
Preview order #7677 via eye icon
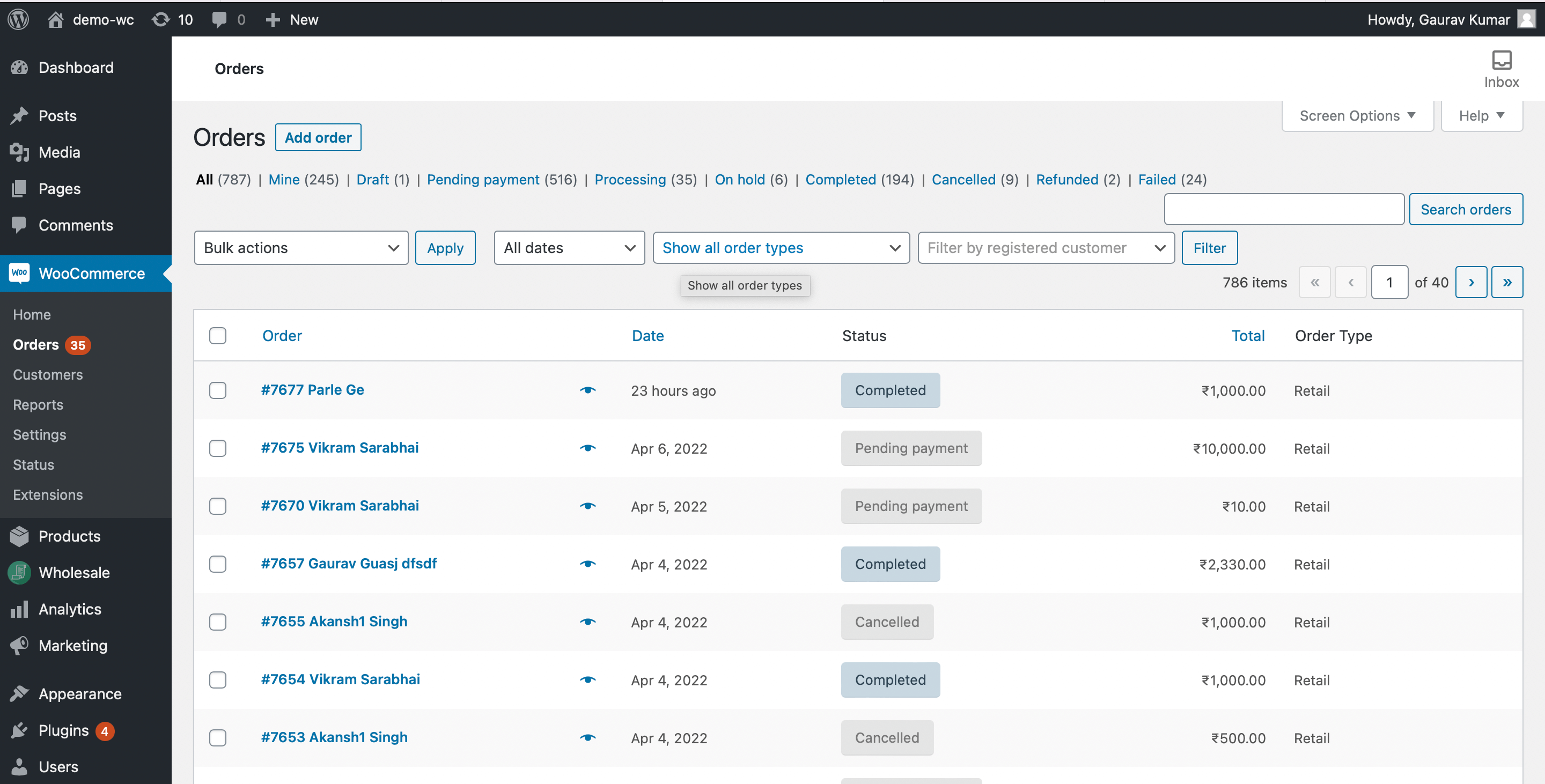pos(587,390)
